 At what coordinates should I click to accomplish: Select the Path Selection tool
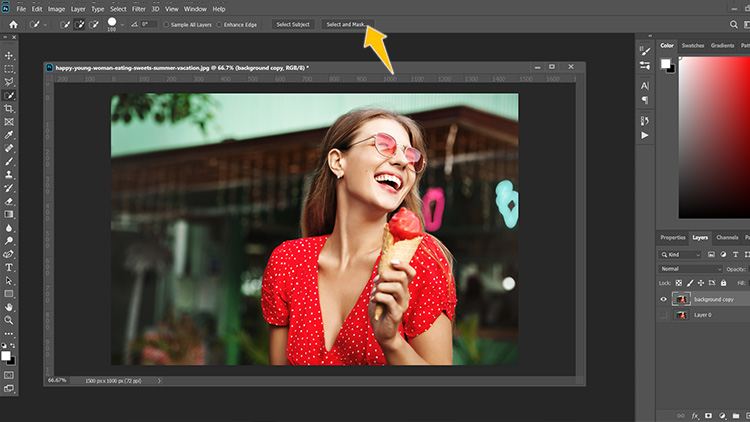(9, 281)
